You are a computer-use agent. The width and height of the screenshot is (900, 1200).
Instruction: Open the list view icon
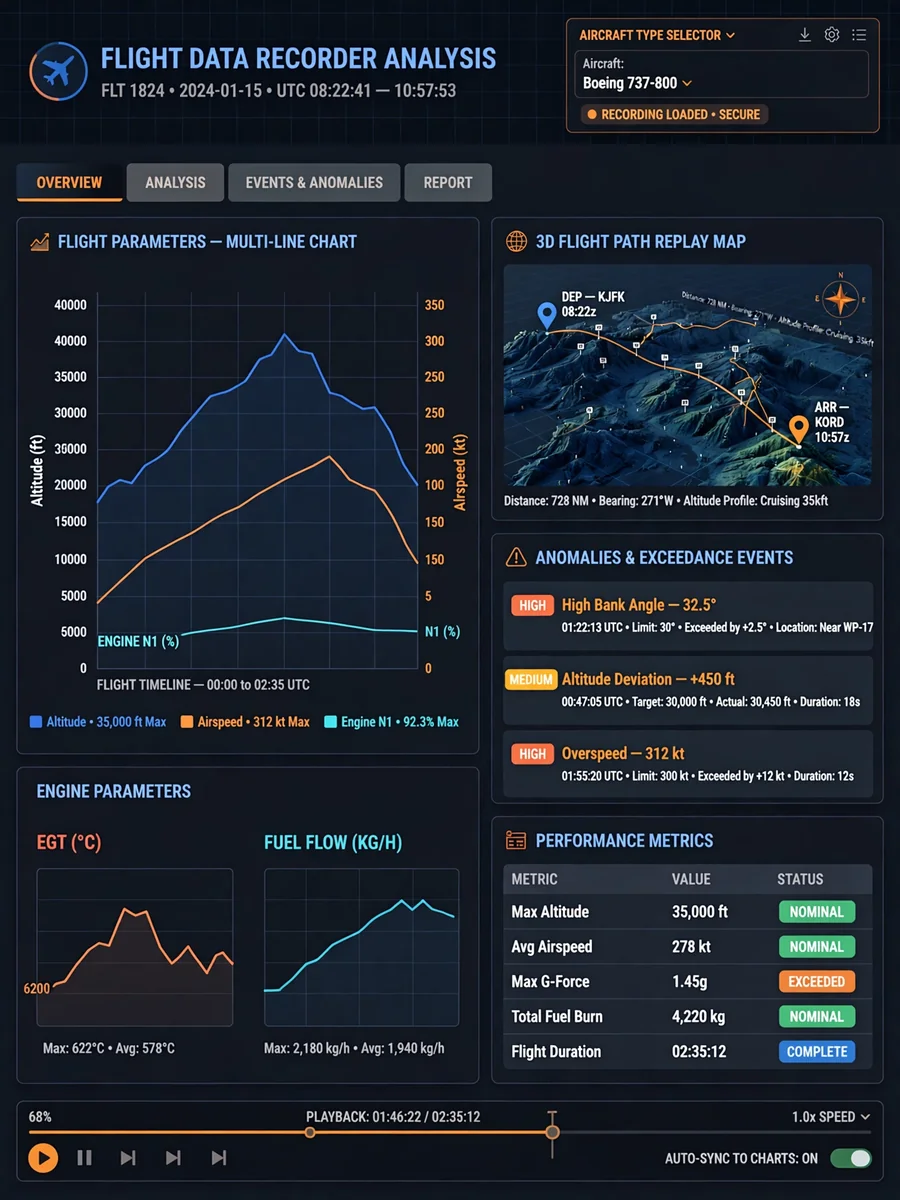(x=859, y=35)
